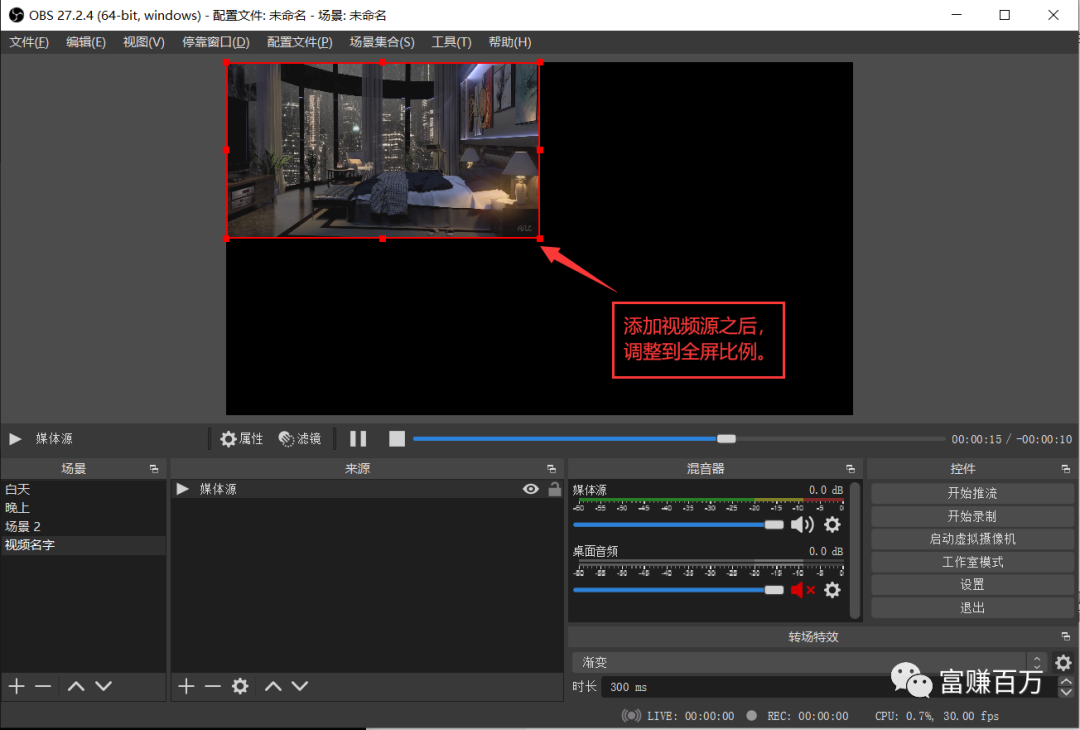Pause the media source playback
The image size is (1080, 730).
tap(358, 439)
